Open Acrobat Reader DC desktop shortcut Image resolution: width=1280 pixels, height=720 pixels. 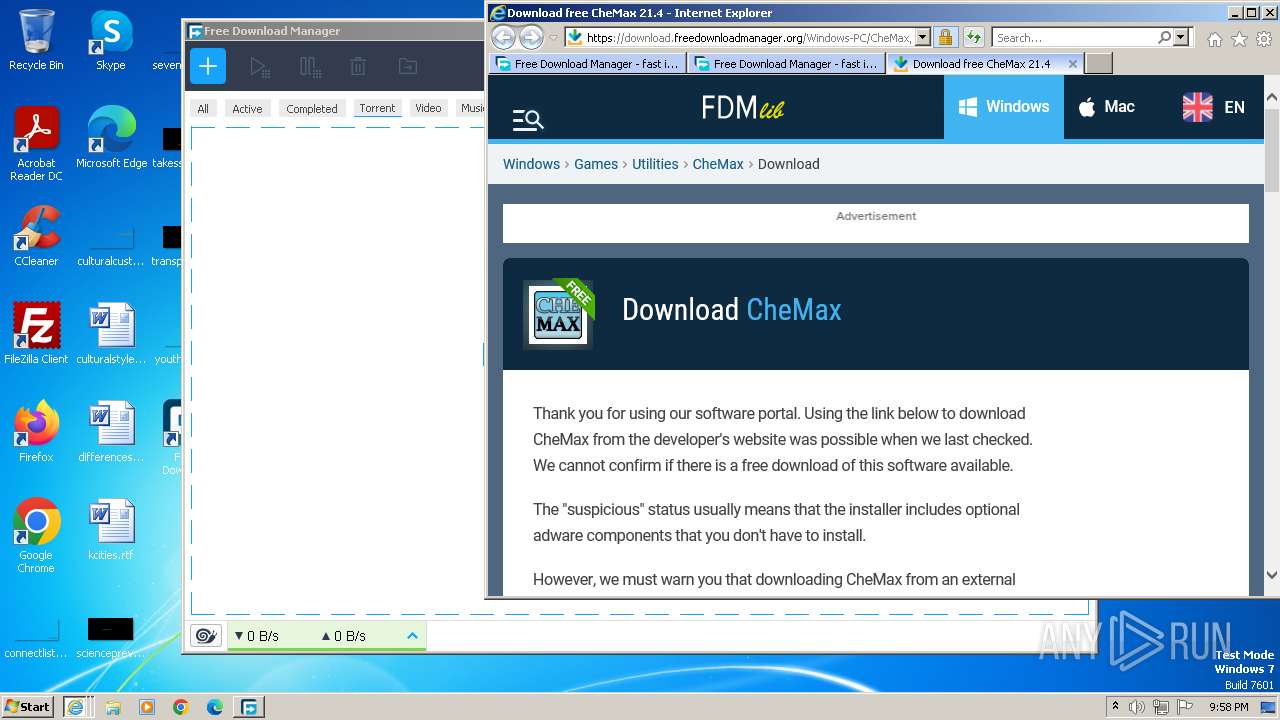36,144
